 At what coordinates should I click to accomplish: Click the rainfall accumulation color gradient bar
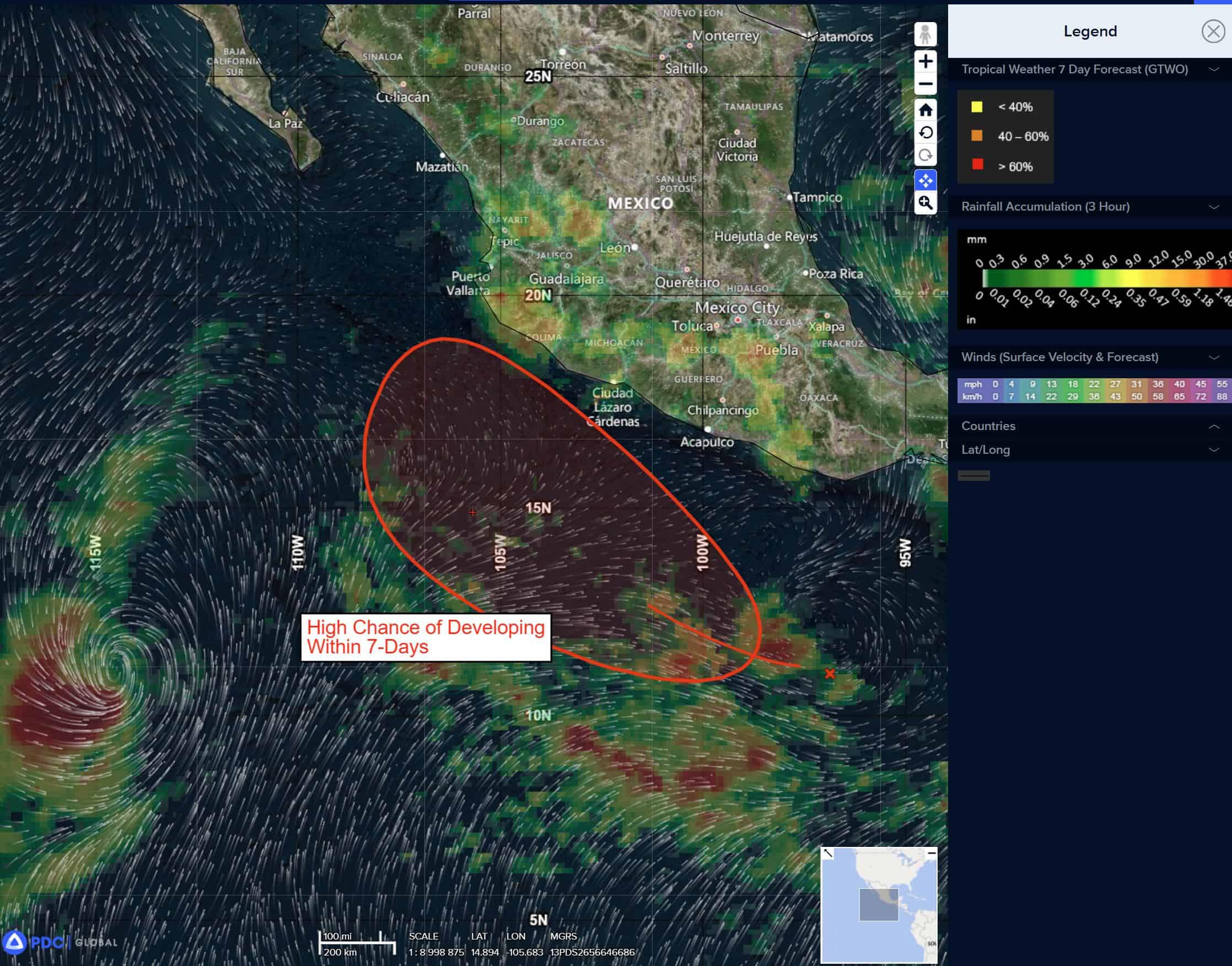[x=1102, y=278]
